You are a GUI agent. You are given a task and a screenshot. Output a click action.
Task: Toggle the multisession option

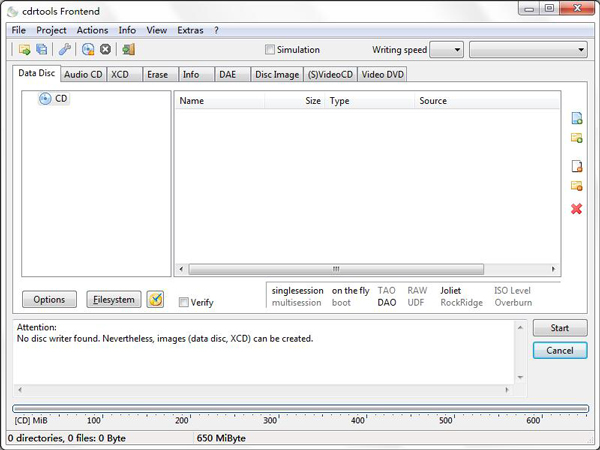pyautogui.click(x=297, y=303)
